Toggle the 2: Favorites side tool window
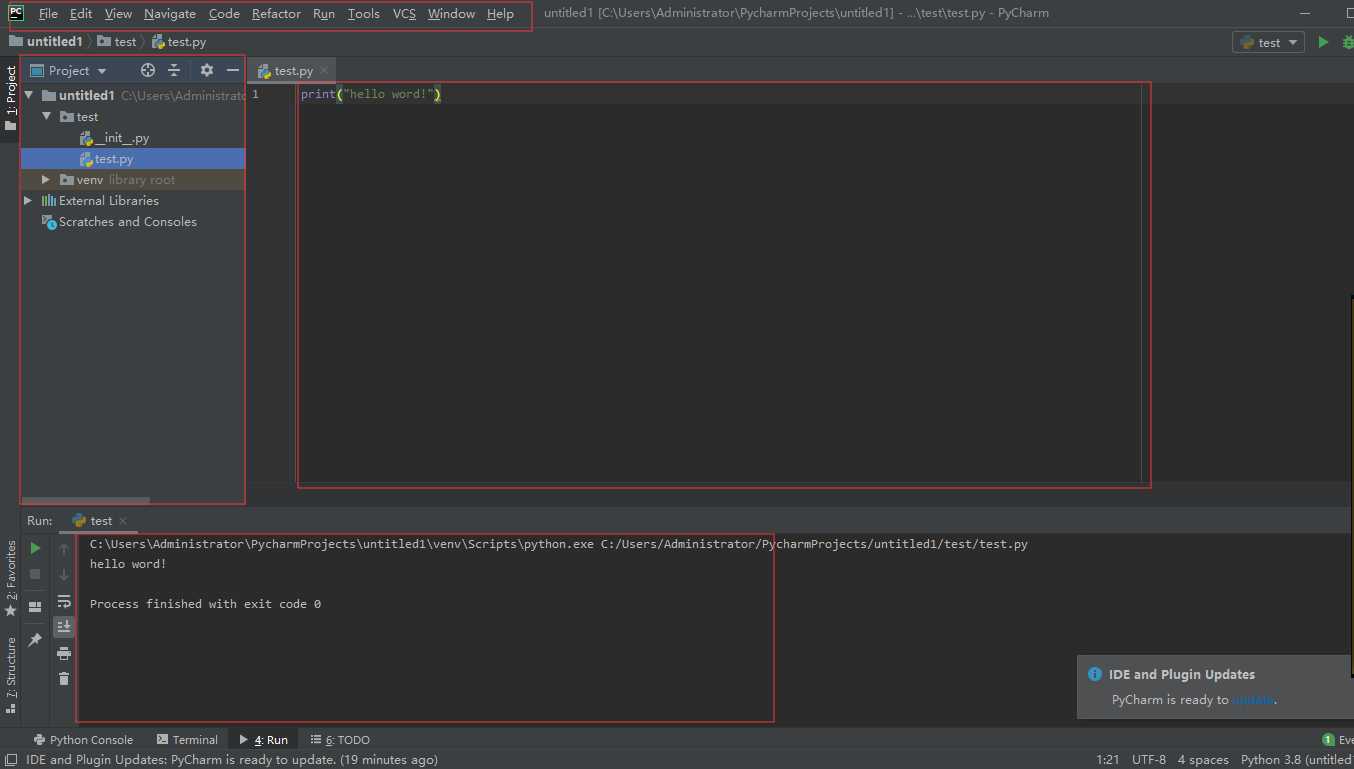Viewport: 1354px width, 769px height. (x=11, y=578)
